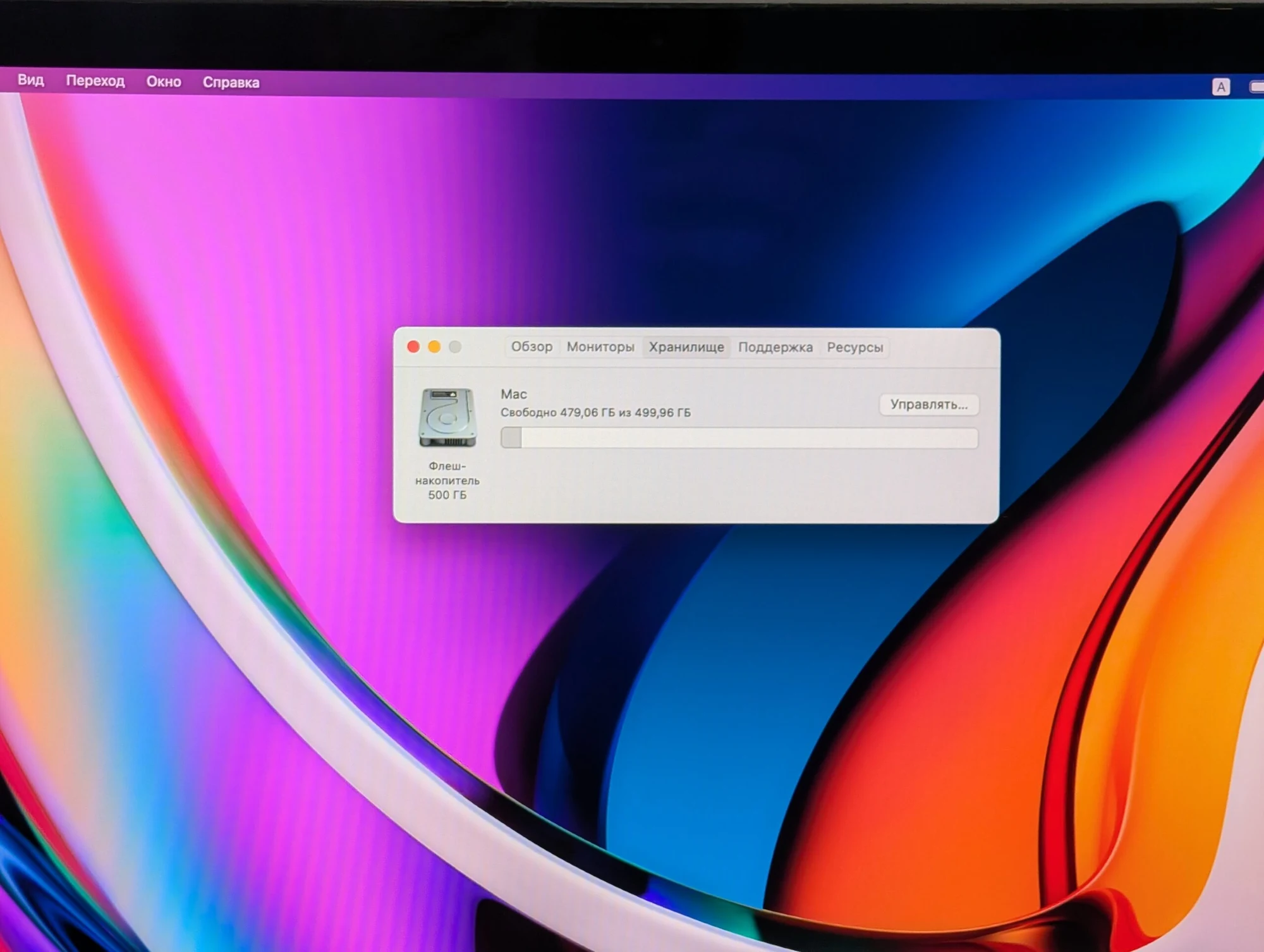The height and width of the screenshot is (952, 1264).
Task: Select the Хранилище tab
Action: pos(686,347)
